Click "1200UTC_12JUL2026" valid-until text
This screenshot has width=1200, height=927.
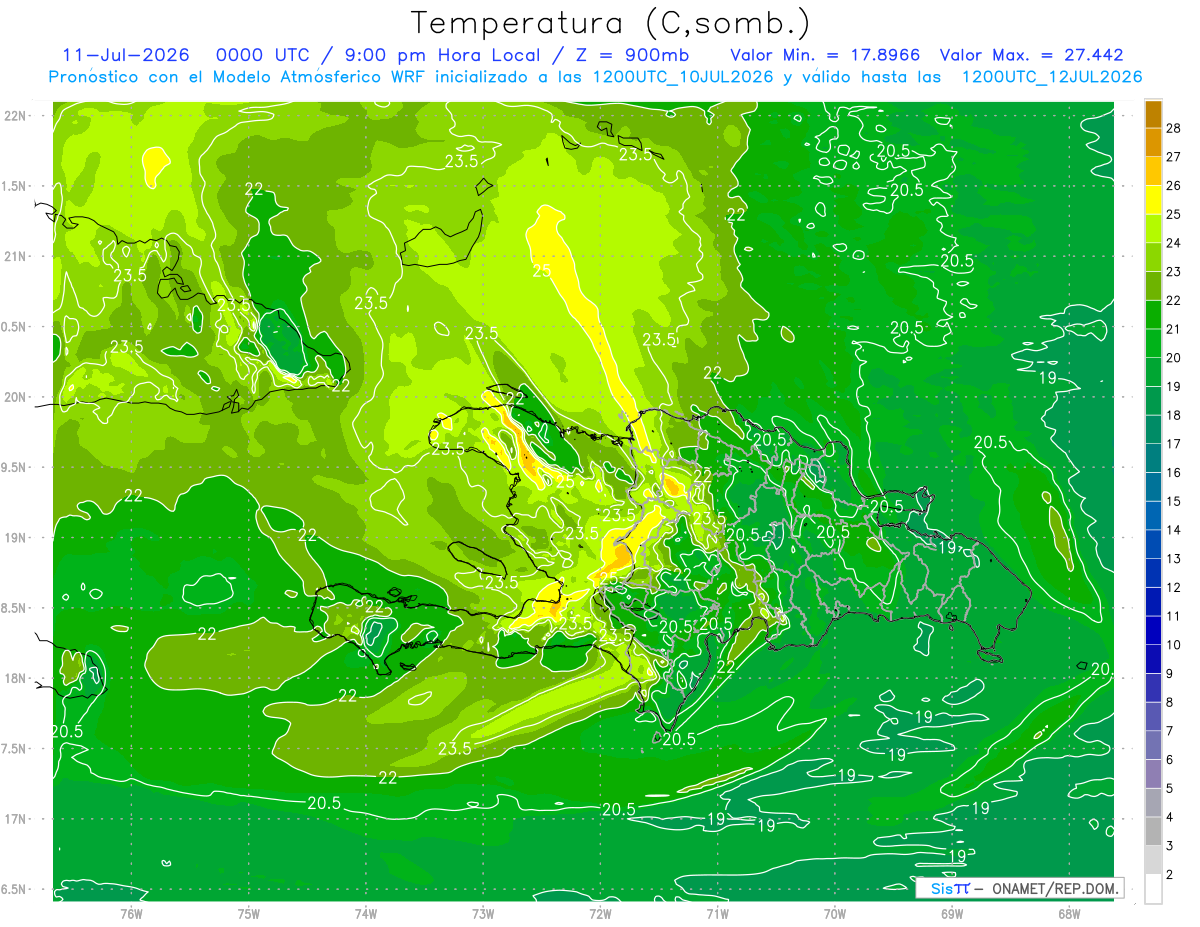coord(1052,77)
